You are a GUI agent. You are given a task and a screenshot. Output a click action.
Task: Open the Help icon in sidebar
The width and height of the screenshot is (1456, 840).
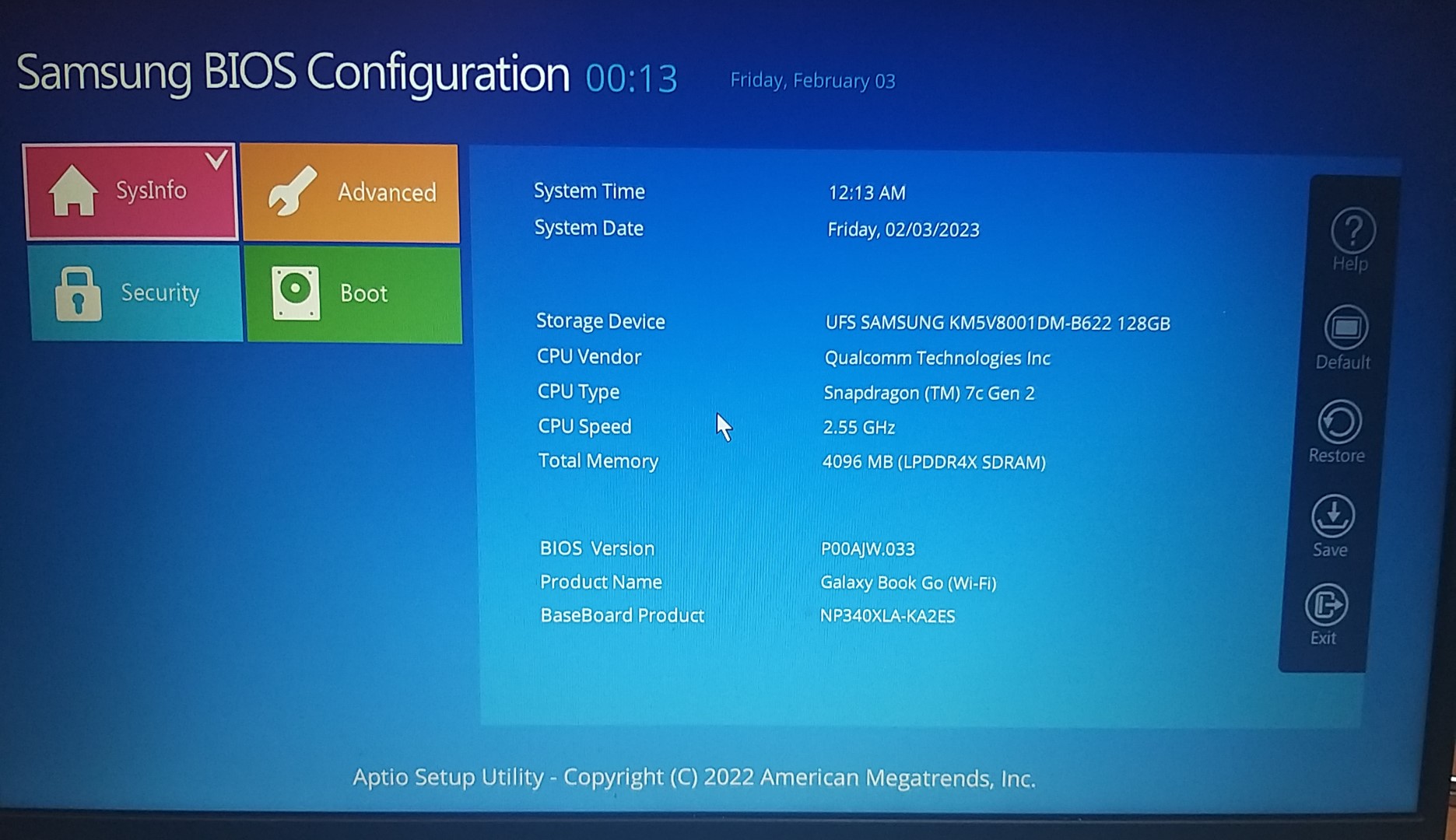pos(1353,231)
